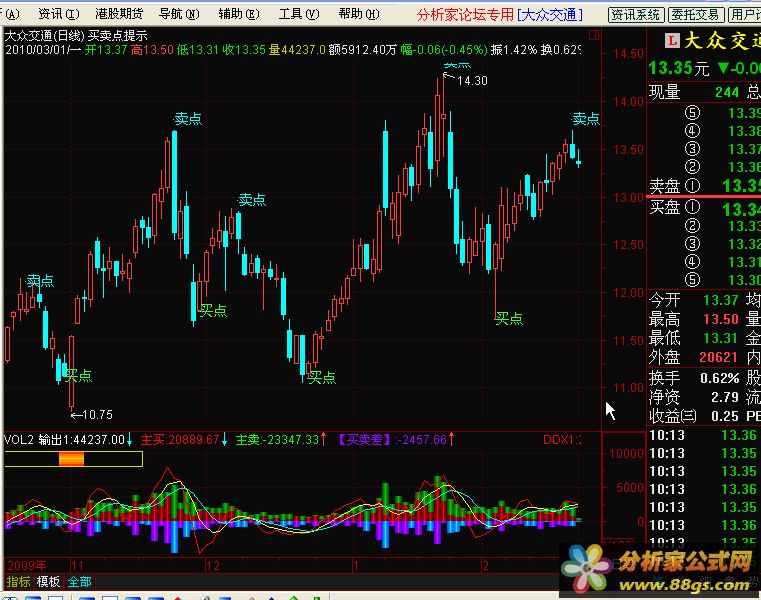Click the red window-layout icon above the price axis
Image resolution: width=761 pixels, height=600 pixels.
click(594, 34)
